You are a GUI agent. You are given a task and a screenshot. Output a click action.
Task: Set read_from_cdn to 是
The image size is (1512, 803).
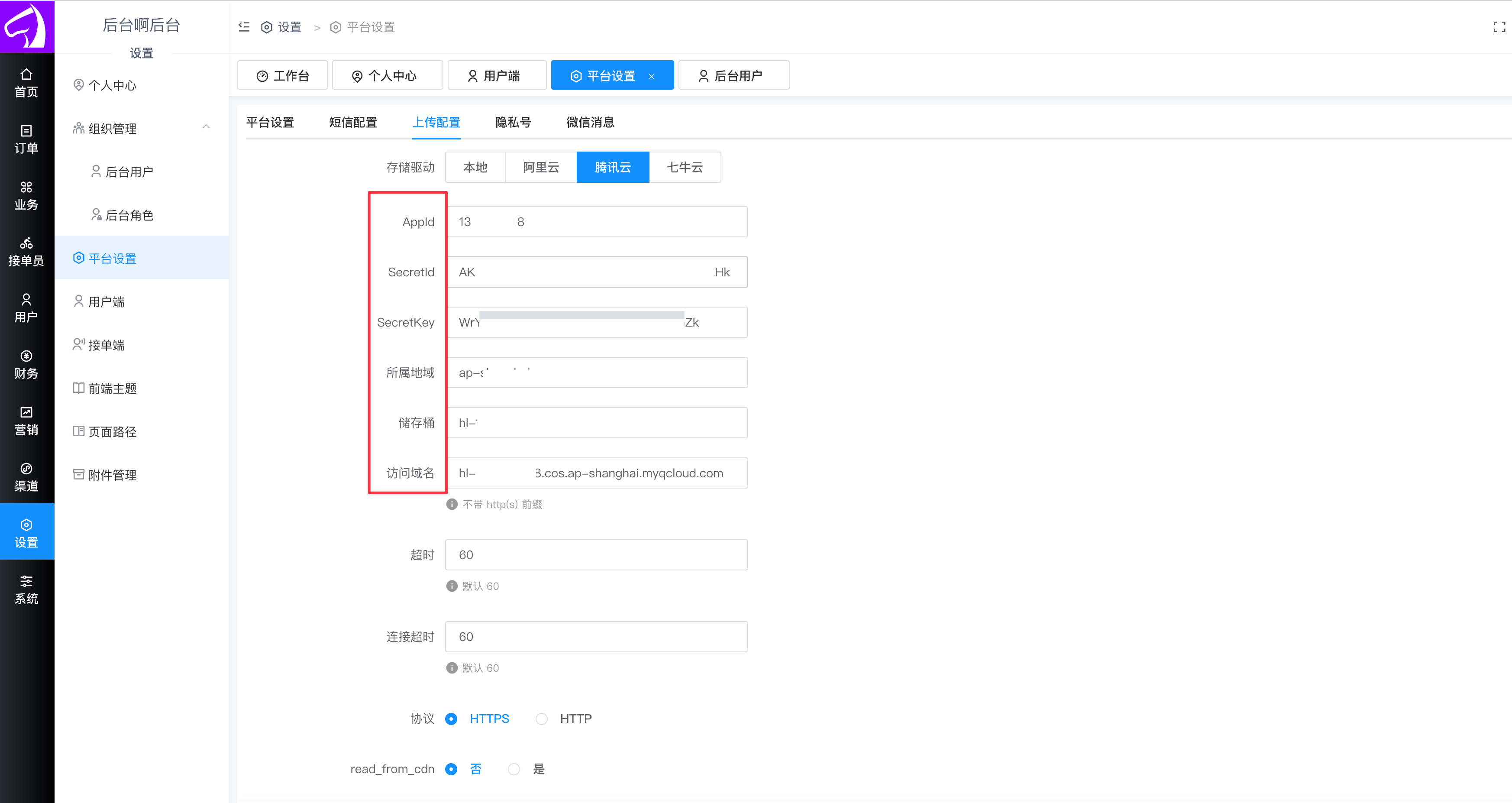click(x=514, y=769)
